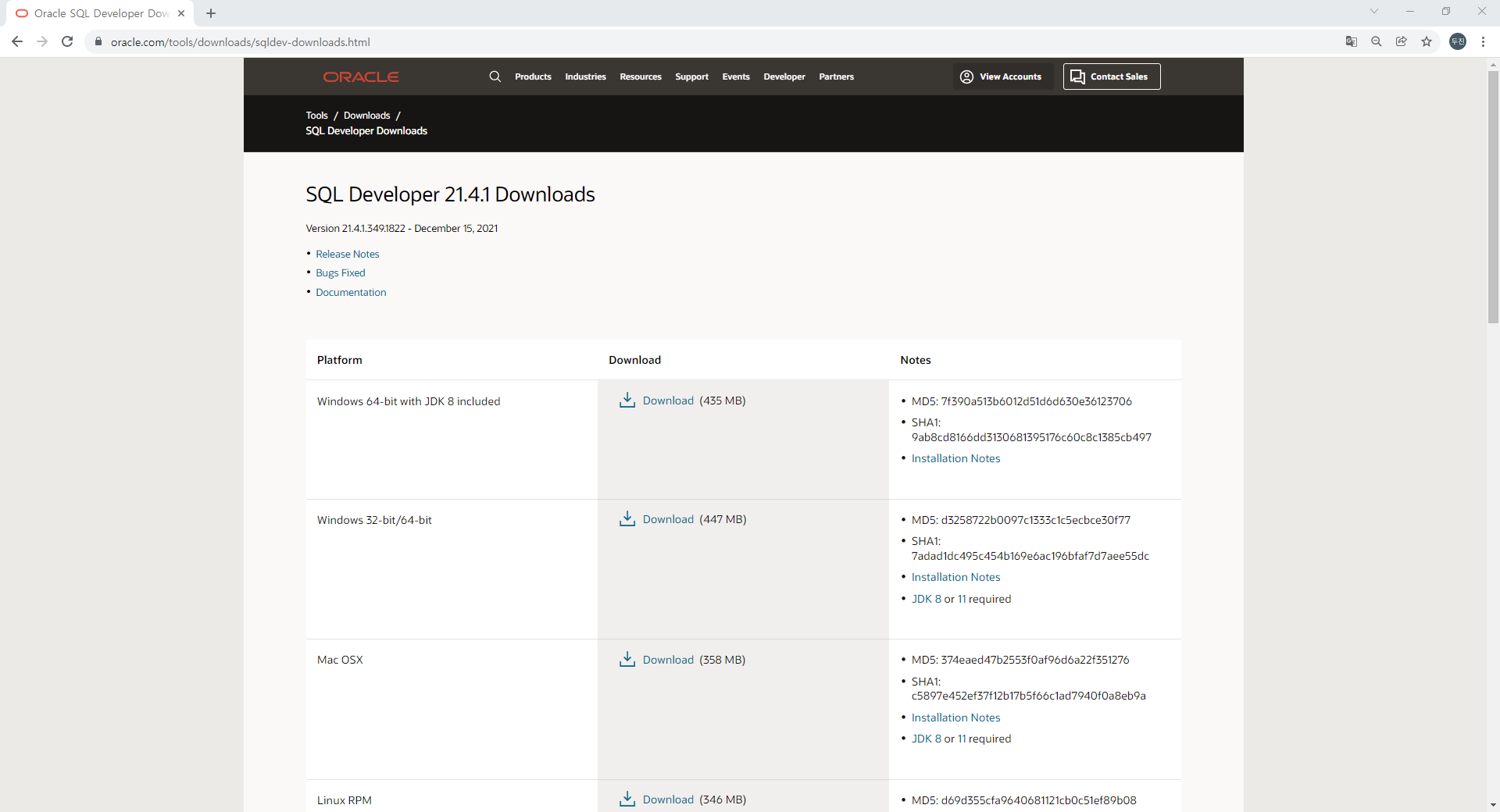The image size is (1500, 812).
Task: Reload the page with the refresh icon
Action: click(67, 41)
